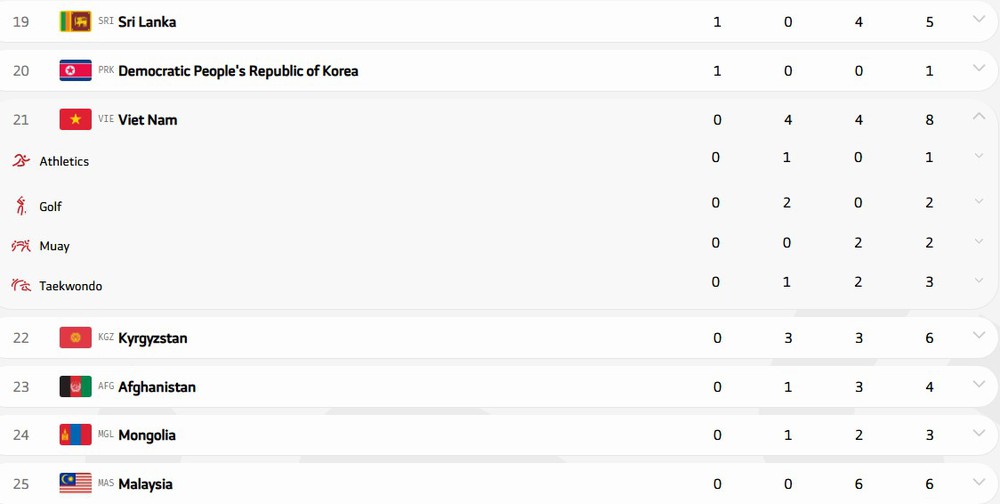
Task: Select the Golf sport label
Action: pyautogui.click(x=50, y=207)
